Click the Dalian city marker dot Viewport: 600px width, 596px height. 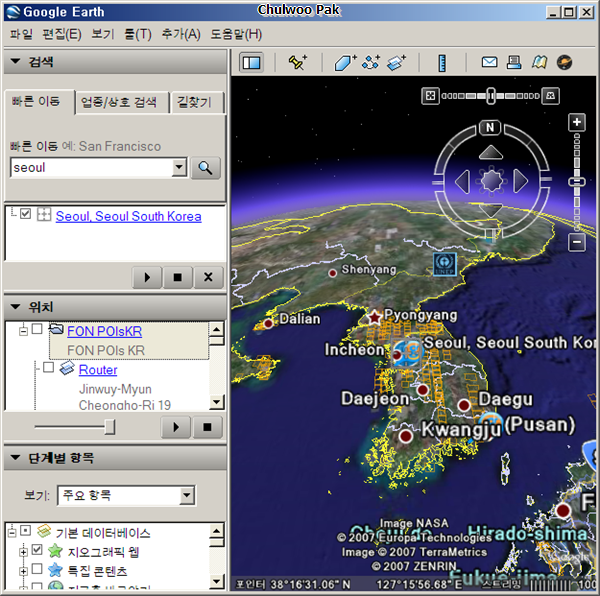pos(268,323)
